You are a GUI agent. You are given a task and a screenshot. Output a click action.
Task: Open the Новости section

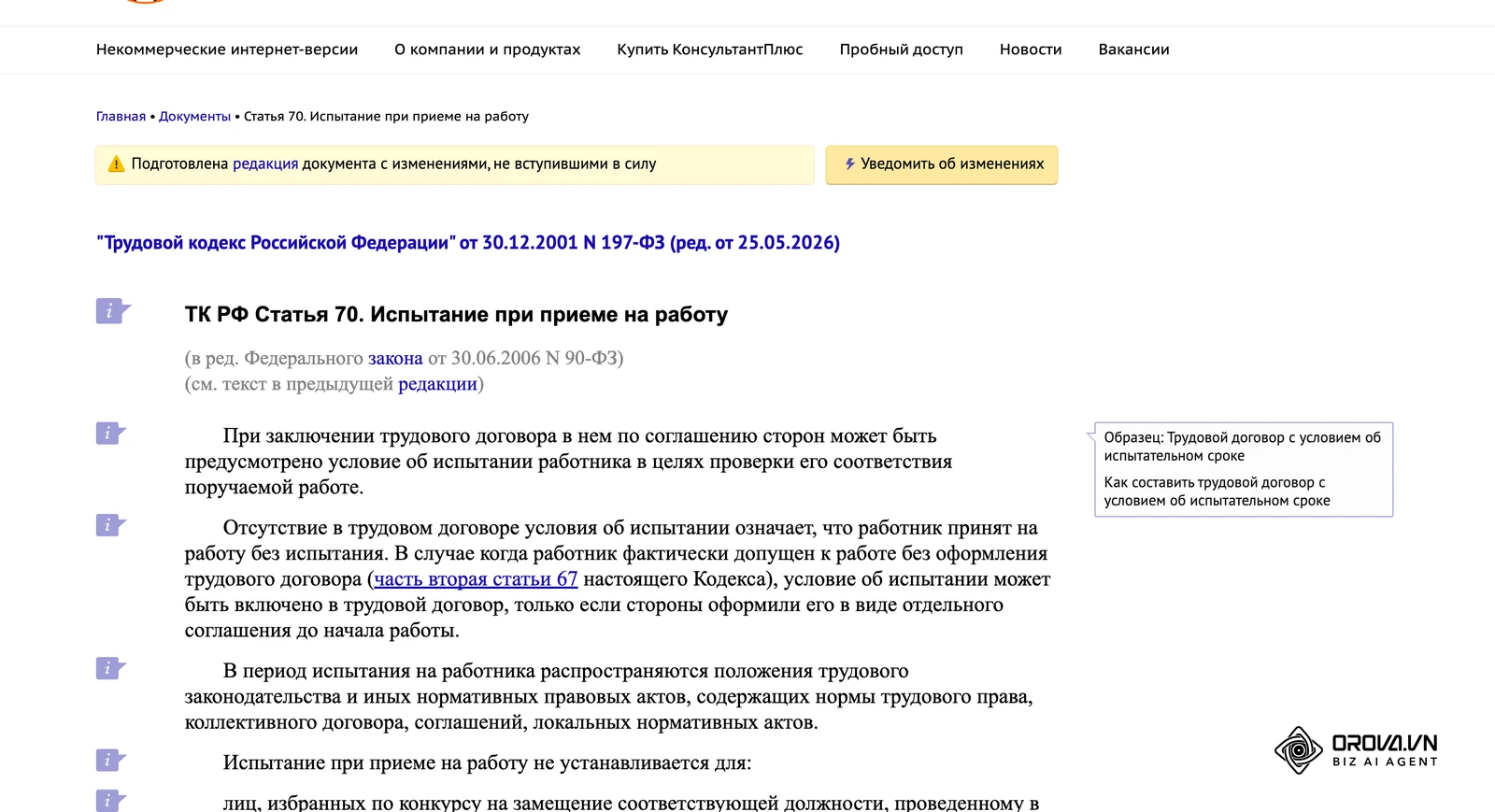1031,50
